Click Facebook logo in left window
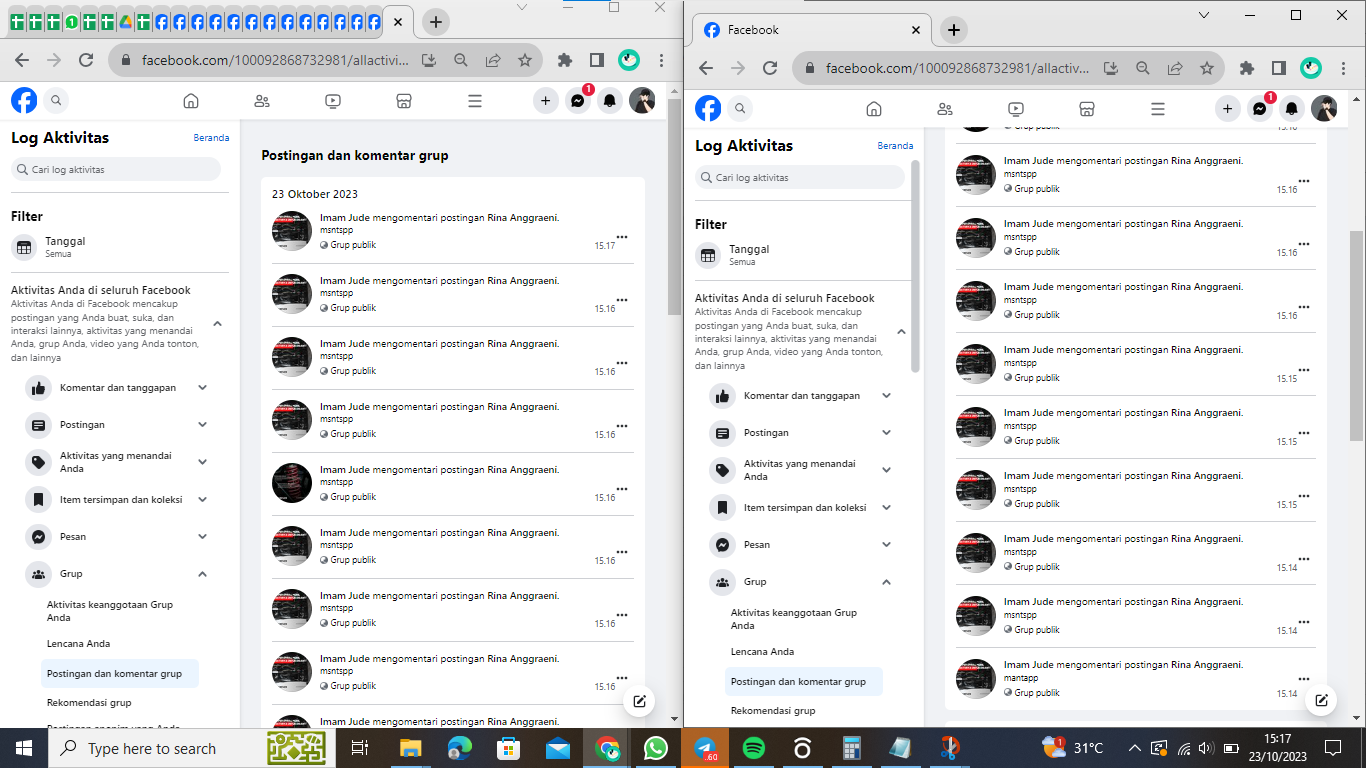The image size is (1366, 768). 24,100
